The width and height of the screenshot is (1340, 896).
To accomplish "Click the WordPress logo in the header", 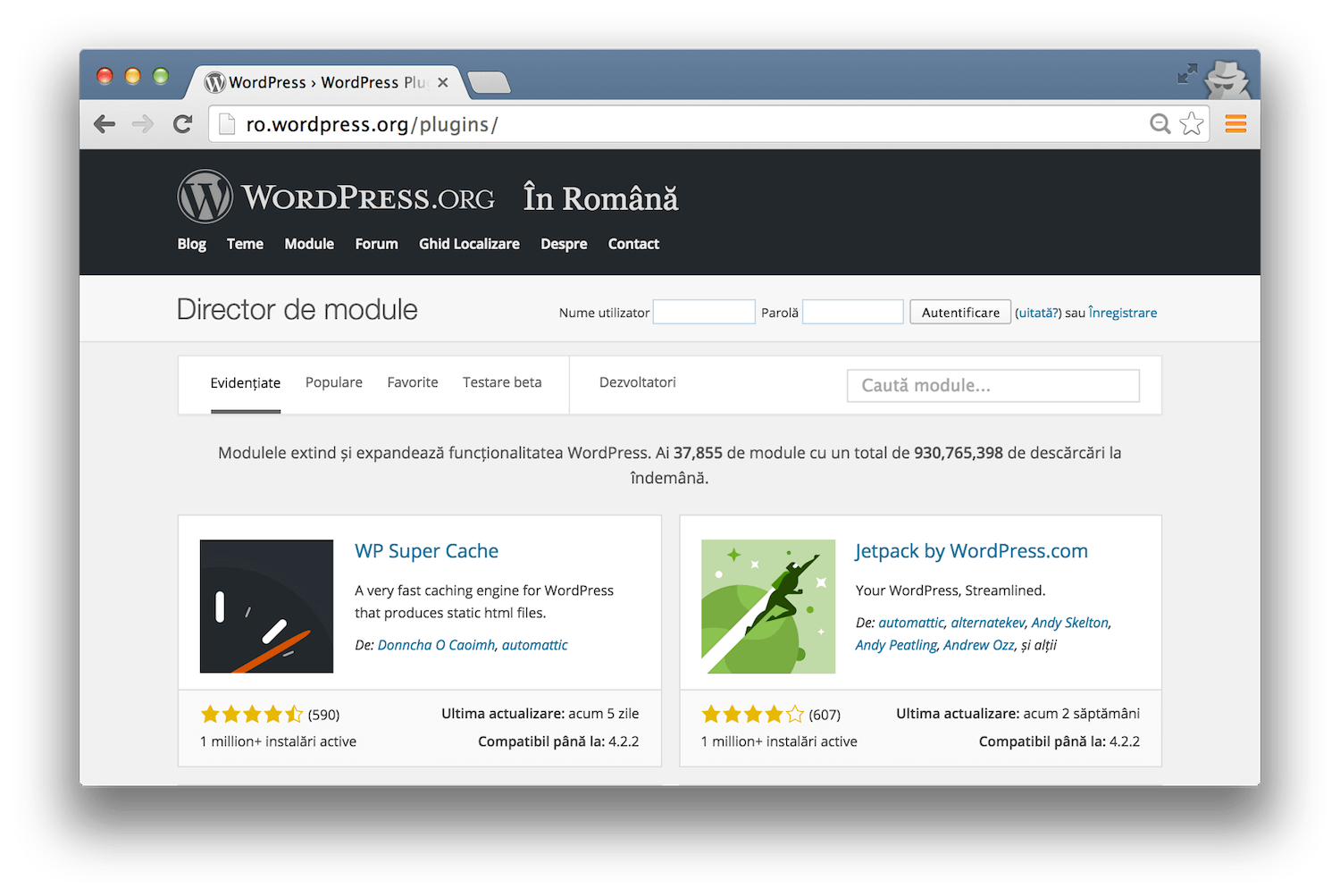I will pos(205,197).
